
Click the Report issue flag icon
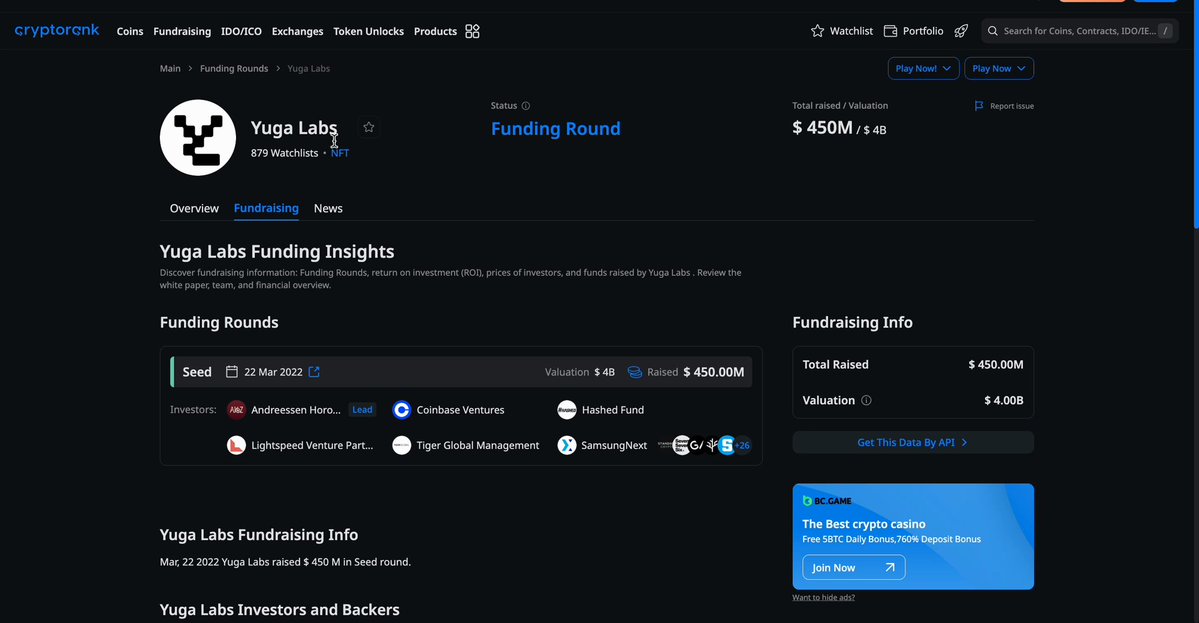tap(979, 106)
